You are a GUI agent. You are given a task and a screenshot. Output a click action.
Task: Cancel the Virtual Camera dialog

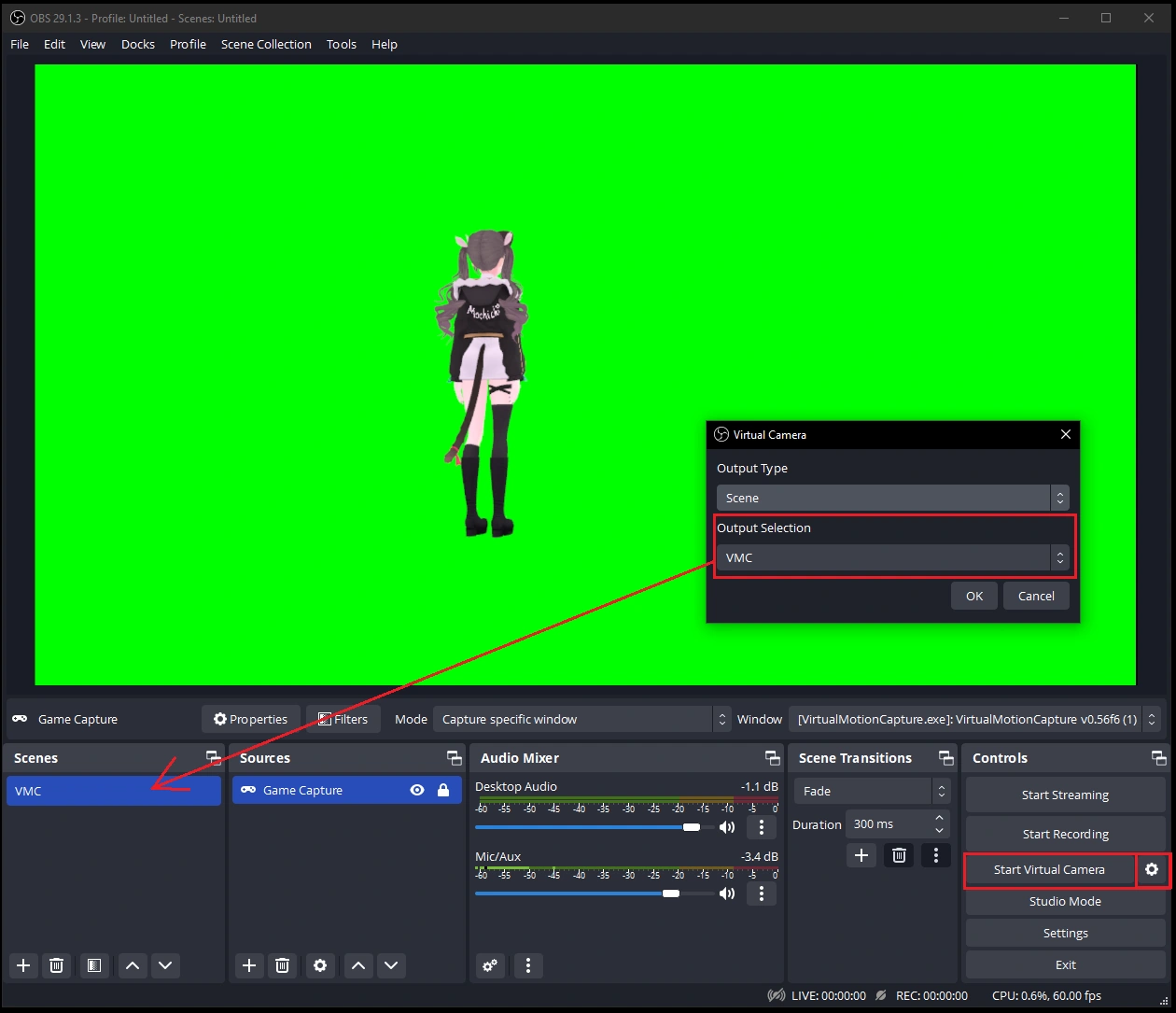(1036, 596)
